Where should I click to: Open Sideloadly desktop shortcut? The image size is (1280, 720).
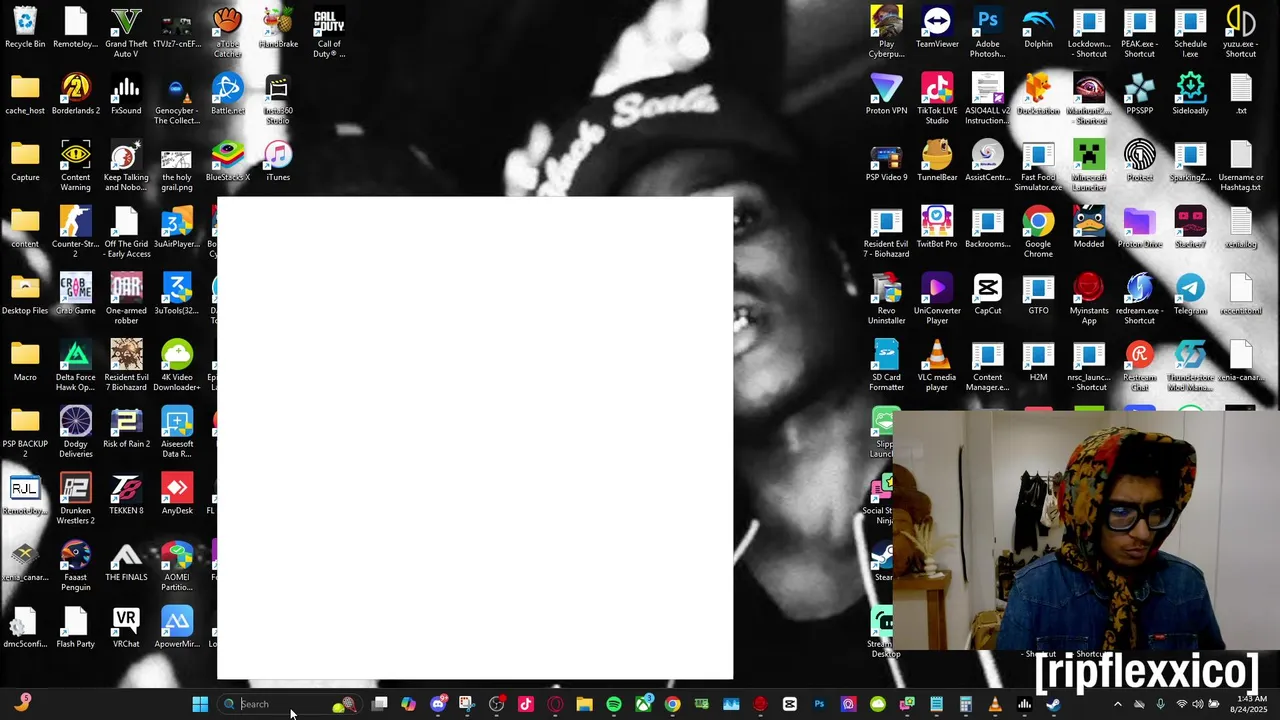pyautogui.click(x=1190, y=95)
